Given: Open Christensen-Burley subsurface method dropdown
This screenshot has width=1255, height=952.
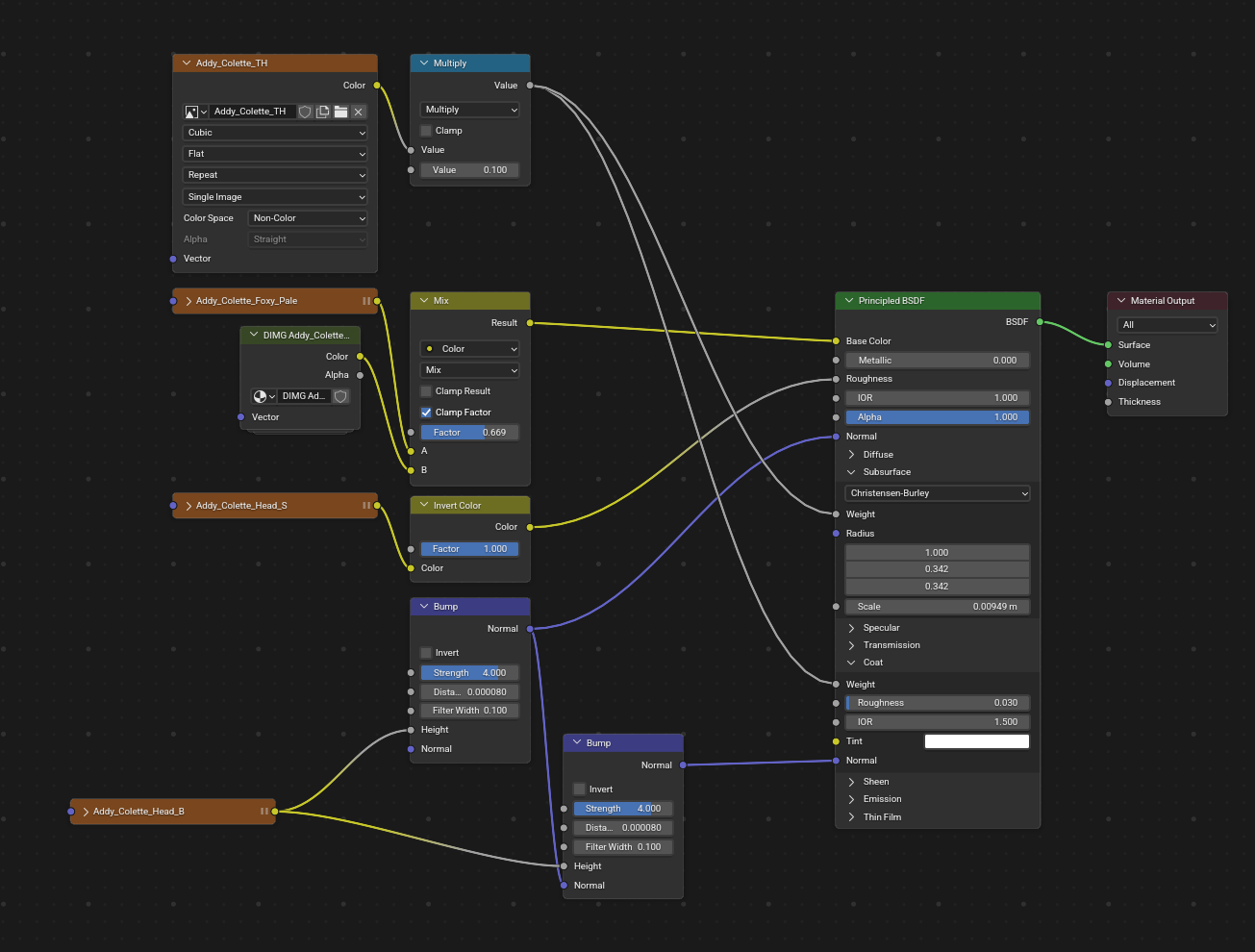Looking at the screenshot, I should click(x=938, y=493).
